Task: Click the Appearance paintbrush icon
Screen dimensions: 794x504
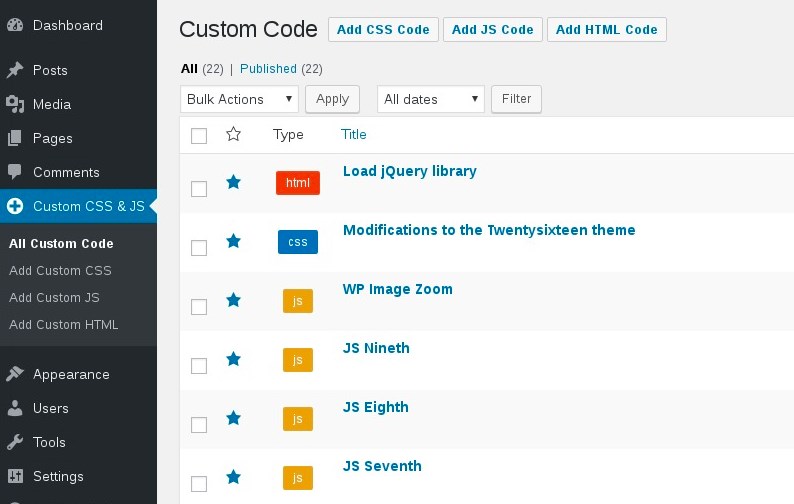Action: pyautogui.click(x=15, y=374)
